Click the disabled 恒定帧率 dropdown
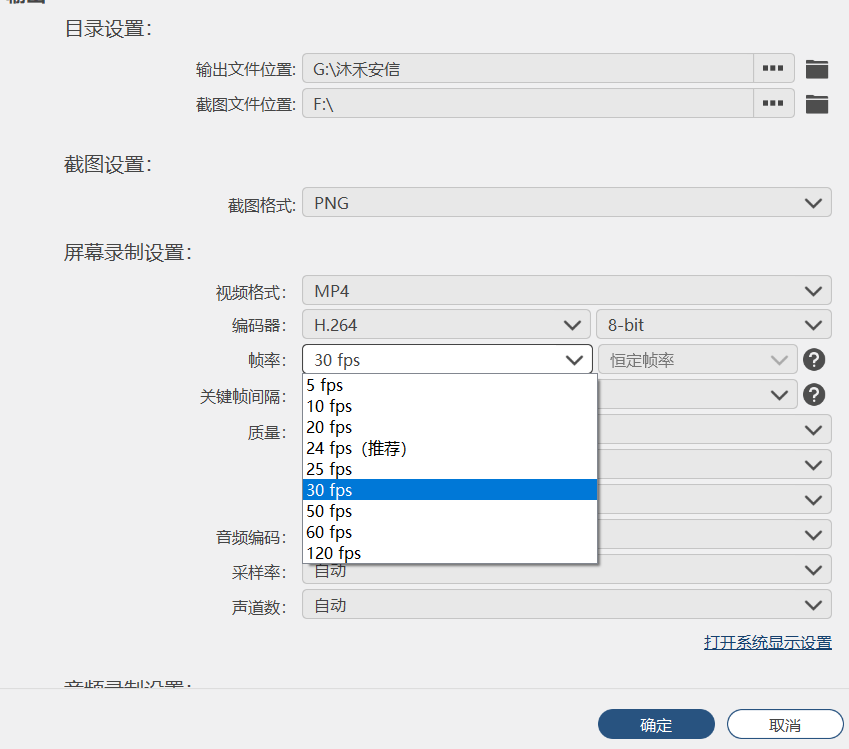The height and width of the screenshot is (749, 849). 697,360
